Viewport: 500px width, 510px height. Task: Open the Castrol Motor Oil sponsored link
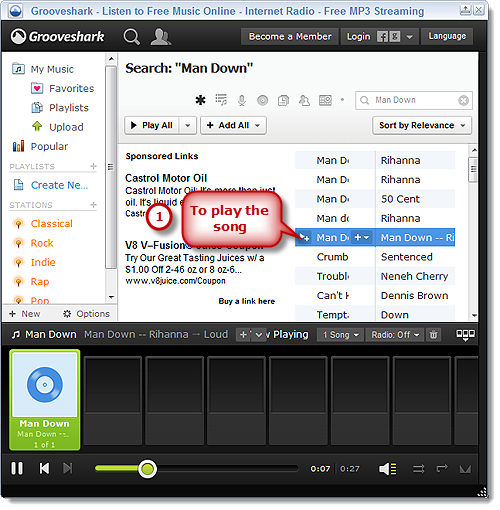pos(166,178)
